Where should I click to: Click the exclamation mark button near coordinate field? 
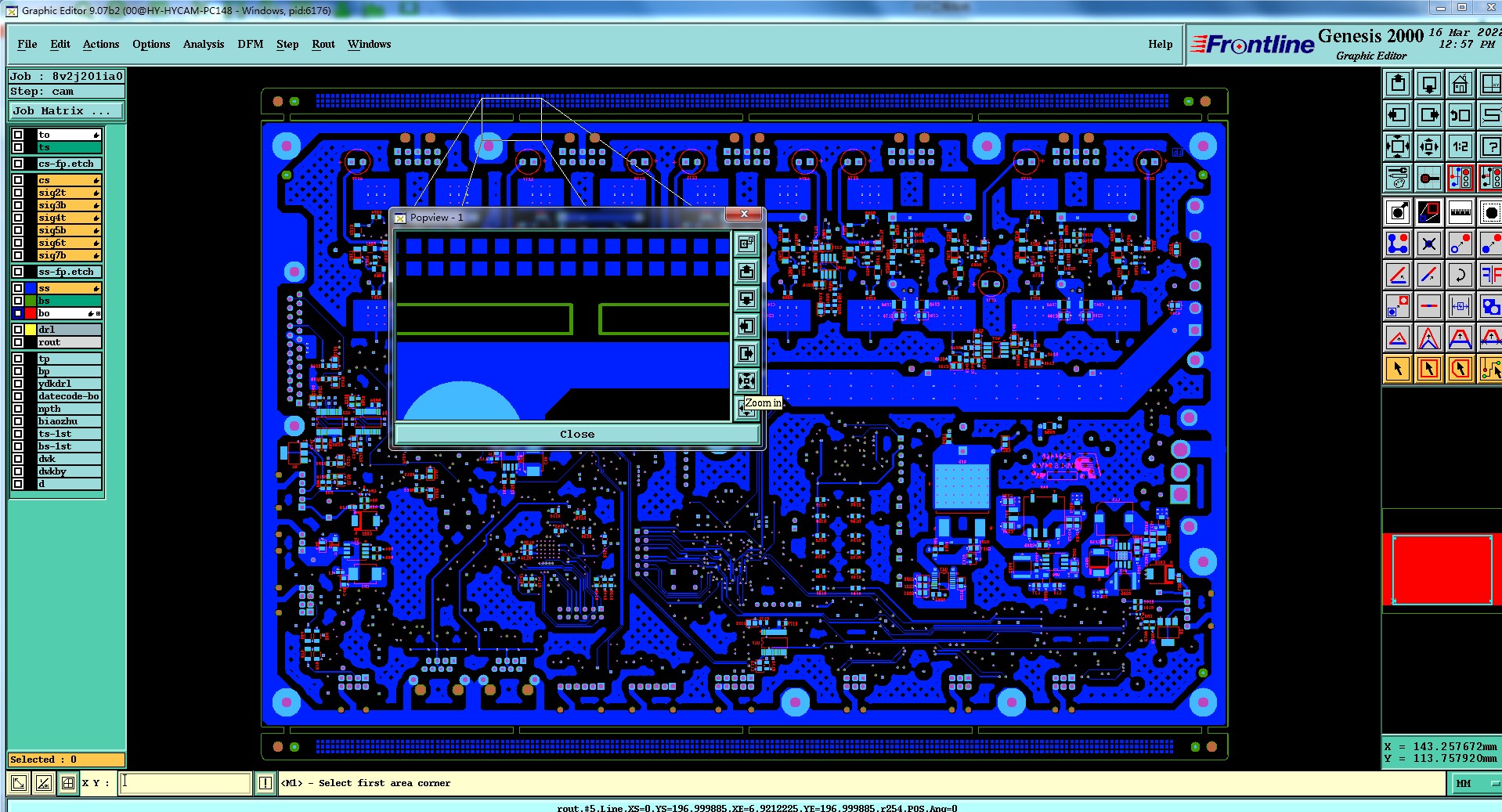coord(265,782)
